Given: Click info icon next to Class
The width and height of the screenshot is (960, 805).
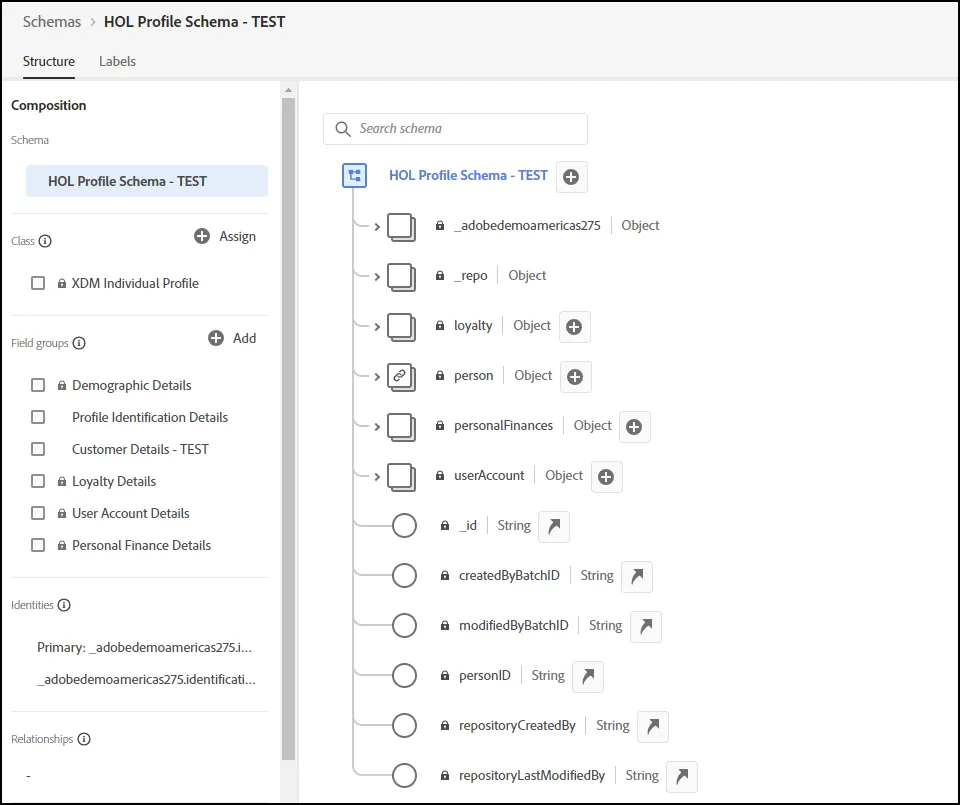Looking at the screenshot, I should click(45, 241).
